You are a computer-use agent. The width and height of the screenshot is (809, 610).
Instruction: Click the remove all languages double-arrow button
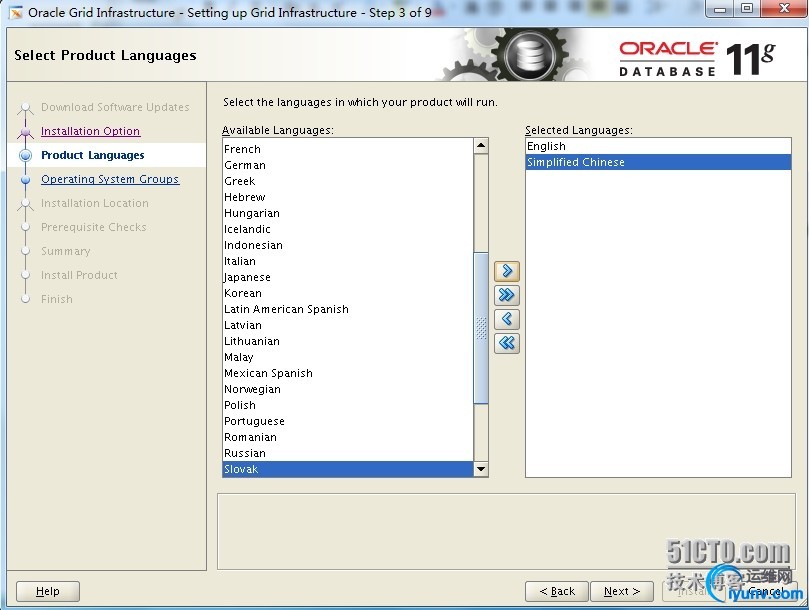click(x=507, y=343)
